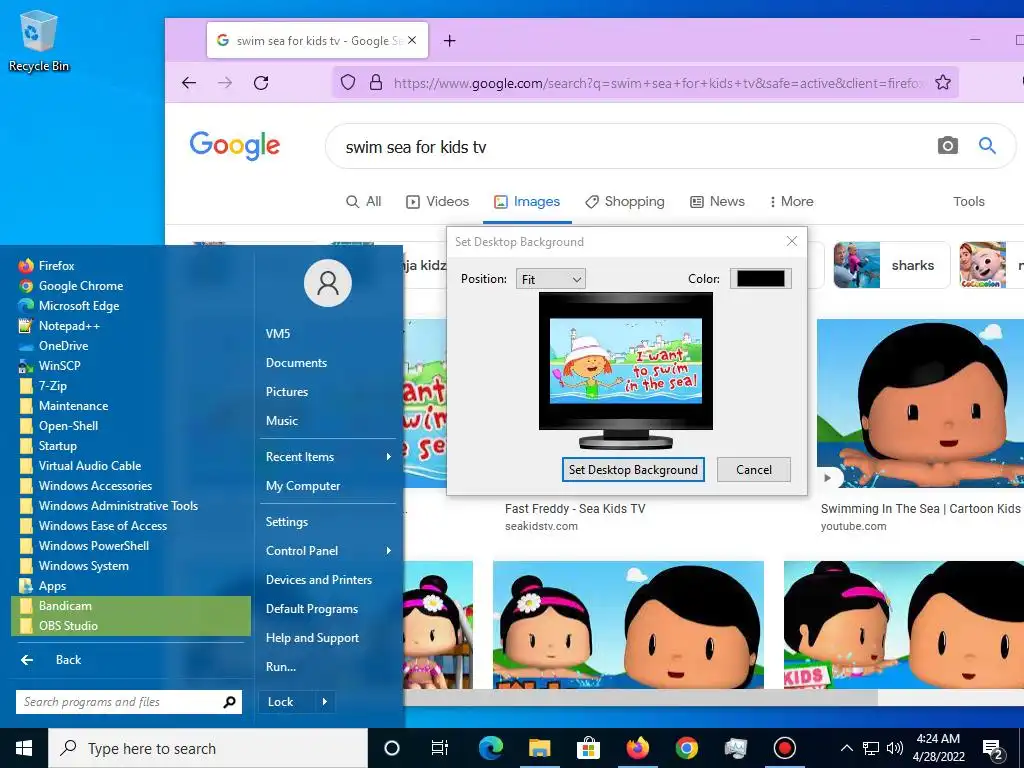Open Cortana circle on the taskbar

click(x=391, y=748)
